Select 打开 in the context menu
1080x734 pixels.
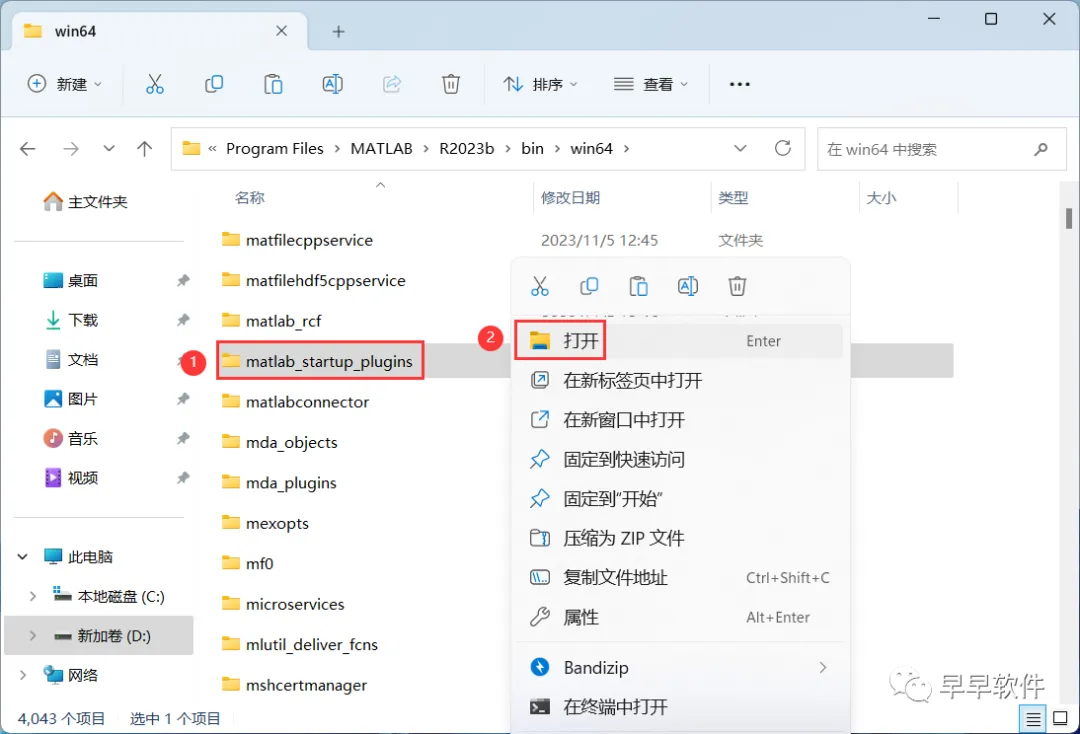pos(678,341)
